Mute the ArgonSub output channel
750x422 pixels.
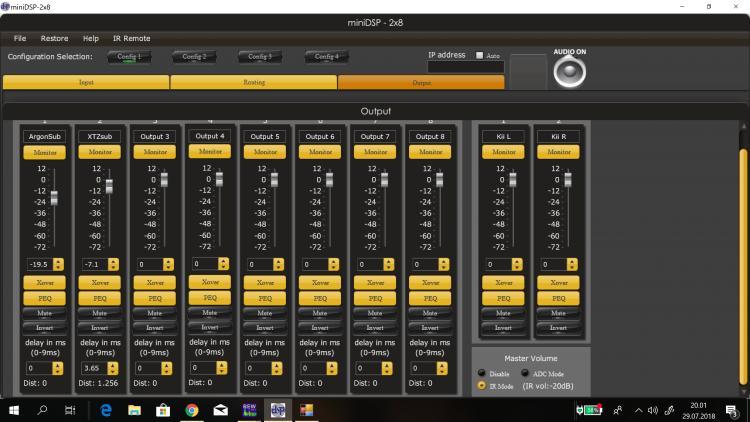click(44, 313)
